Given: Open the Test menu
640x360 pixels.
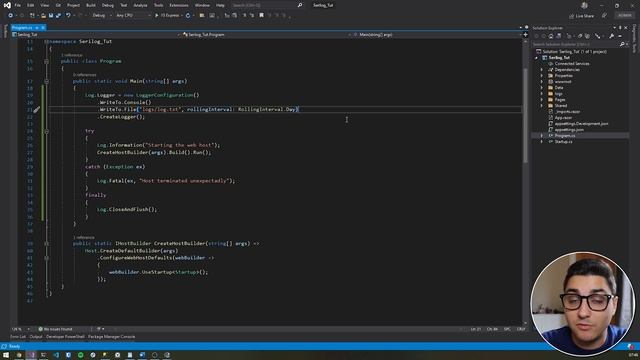Looking at the screenshot, I should tap(124, 5).
